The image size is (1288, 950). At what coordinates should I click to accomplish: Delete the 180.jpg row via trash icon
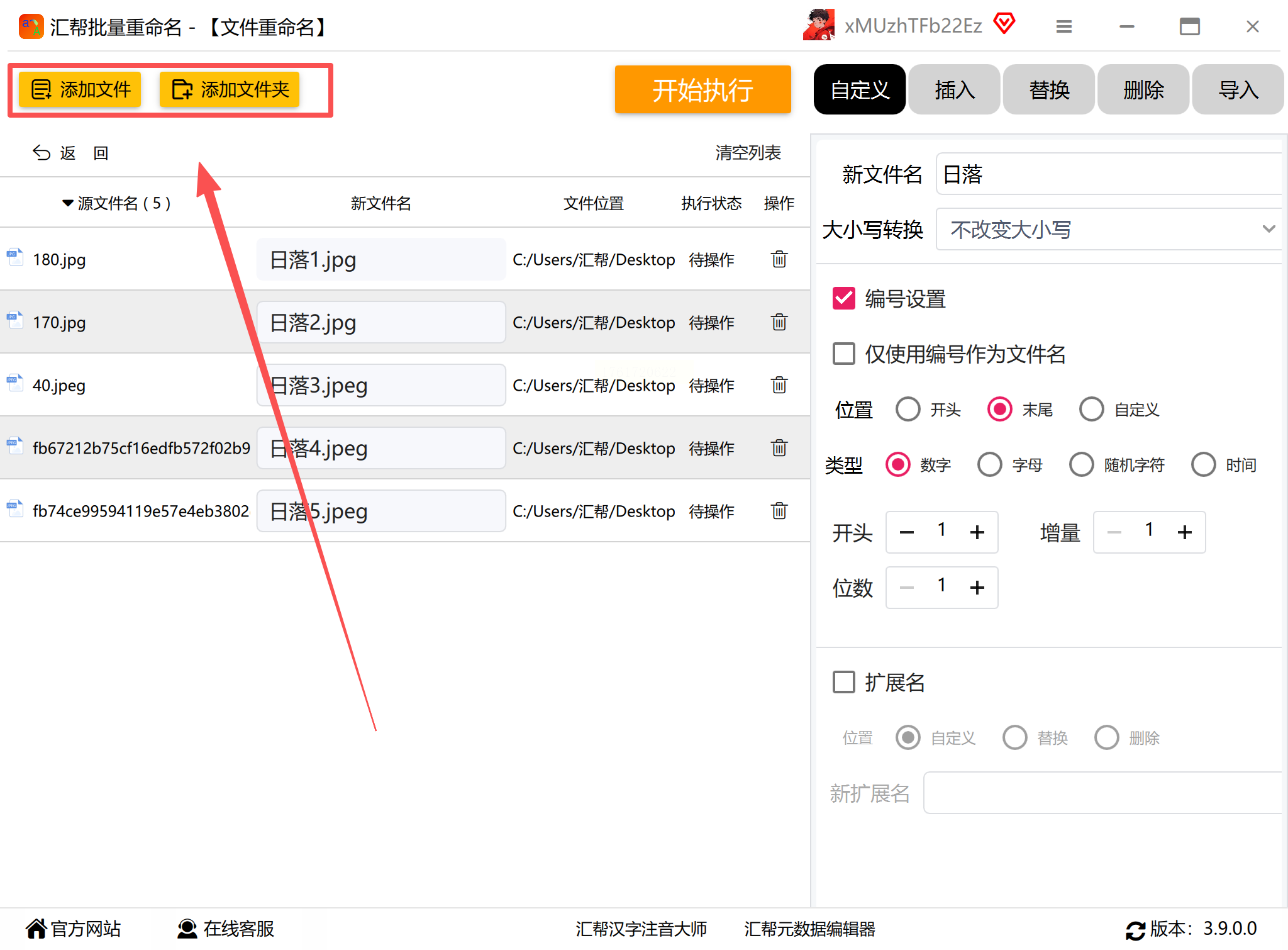[x=779, y=259]
